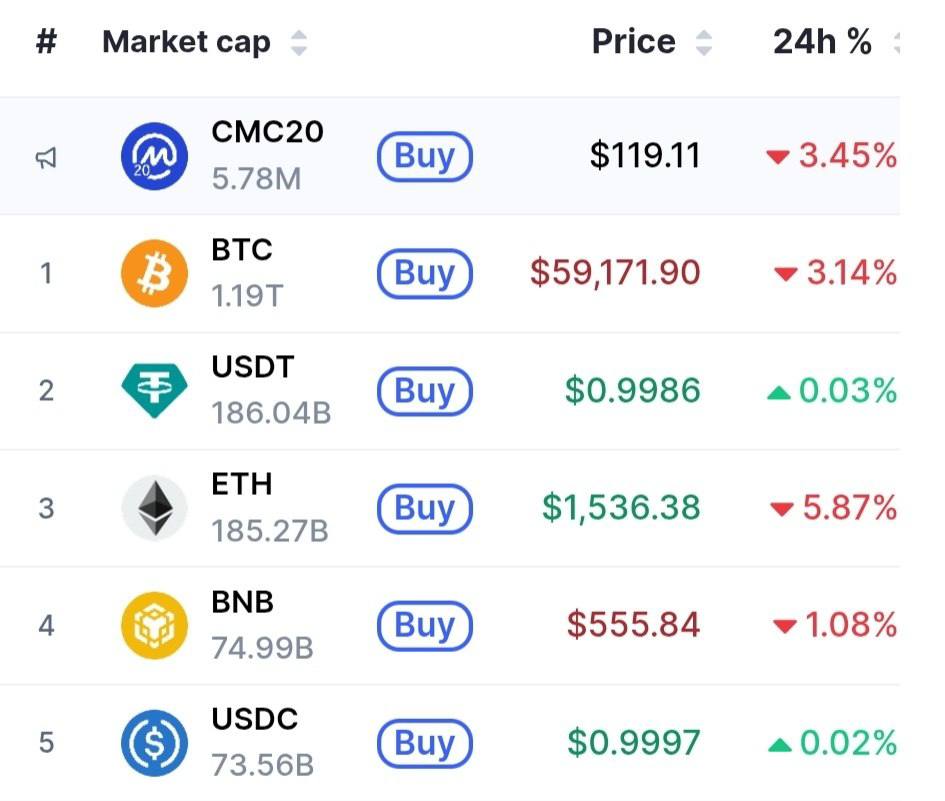
Task: Buy ETH with the Buy button
Action: [x=425, y=508]
